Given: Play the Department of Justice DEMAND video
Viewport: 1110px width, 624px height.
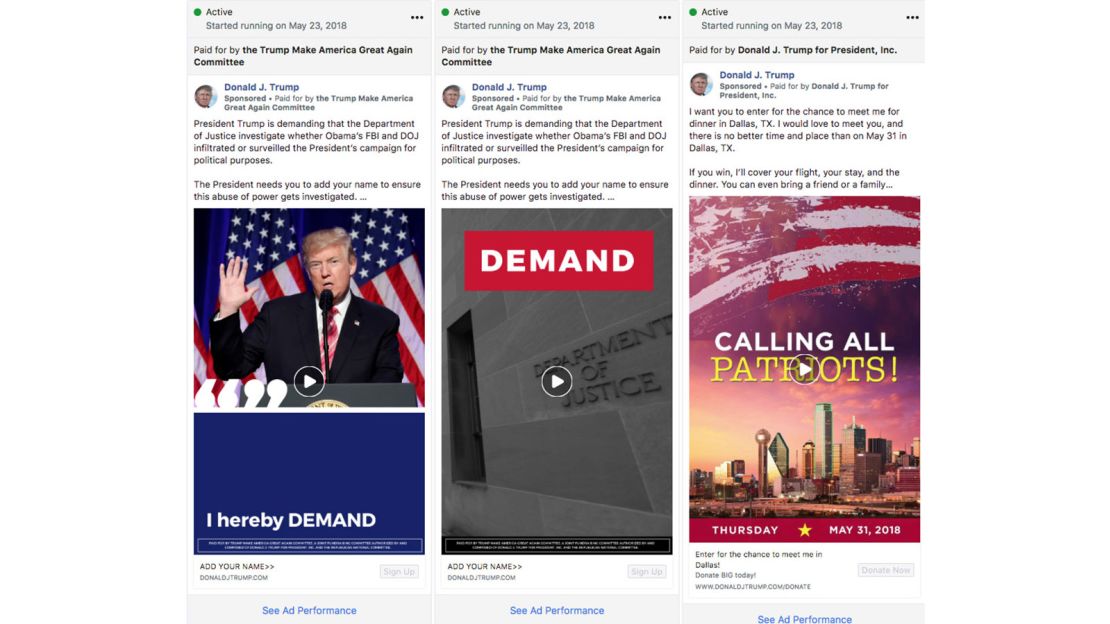Looking at the screenshot, I should pyautogui.click(x=557, y=382).
